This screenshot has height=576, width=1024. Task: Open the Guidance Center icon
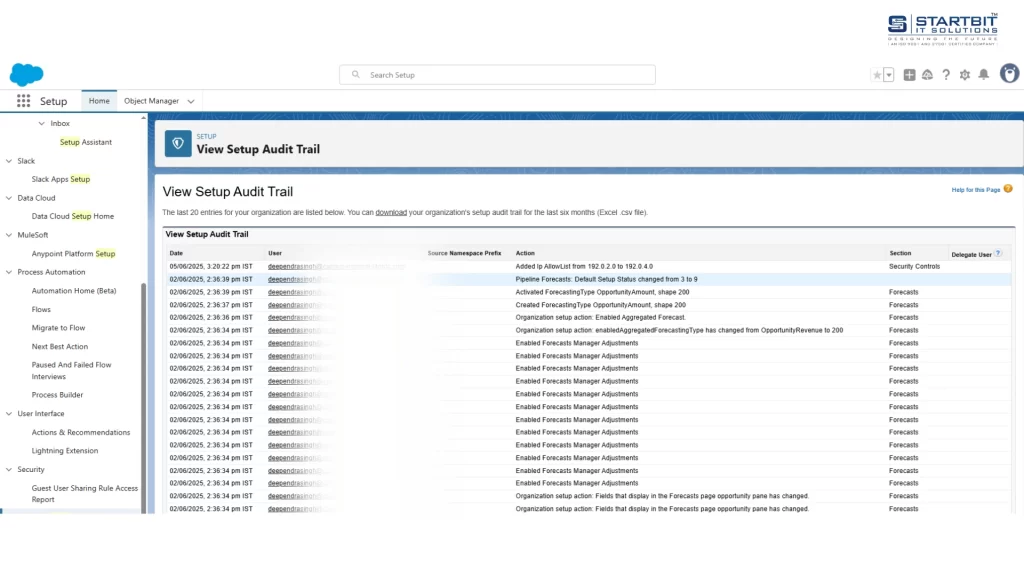coord(927,74)
